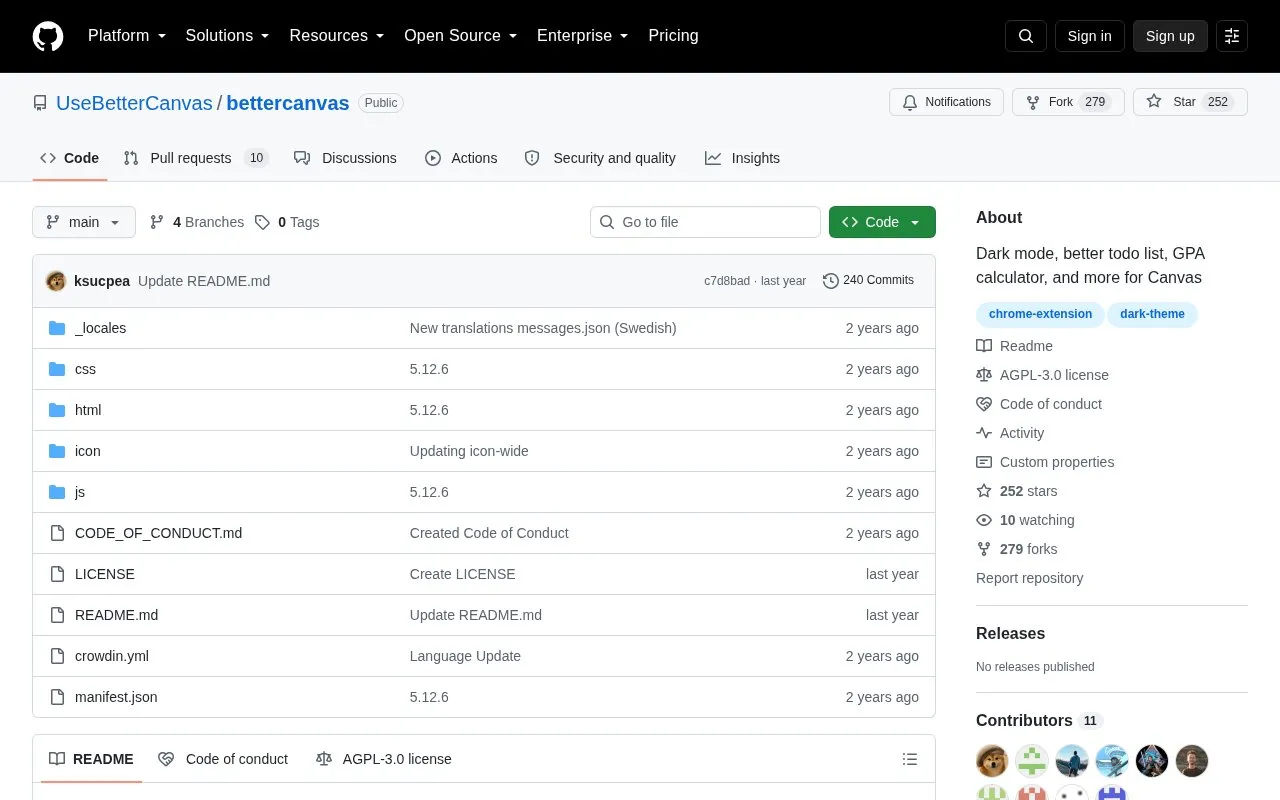Click the eye icon beside 10 watching
1280x800 pixels.
(984, 520)
